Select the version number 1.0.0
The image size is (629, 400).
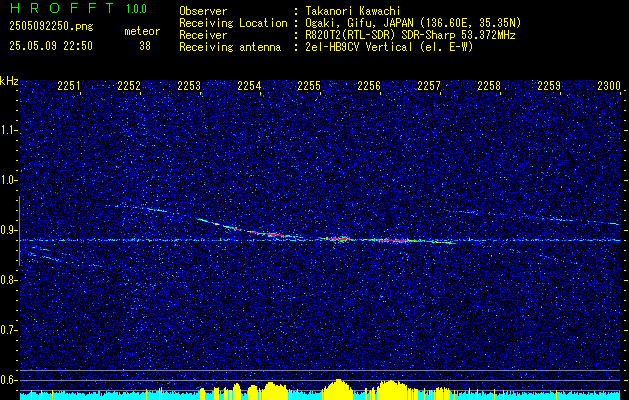coord(136,8)
